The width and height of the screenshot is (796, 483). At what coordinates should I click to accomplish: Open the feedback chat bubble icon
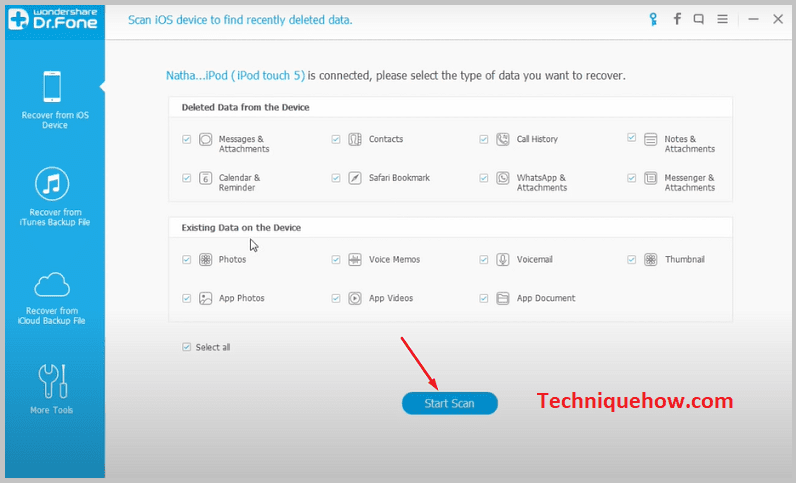(699, 19)
